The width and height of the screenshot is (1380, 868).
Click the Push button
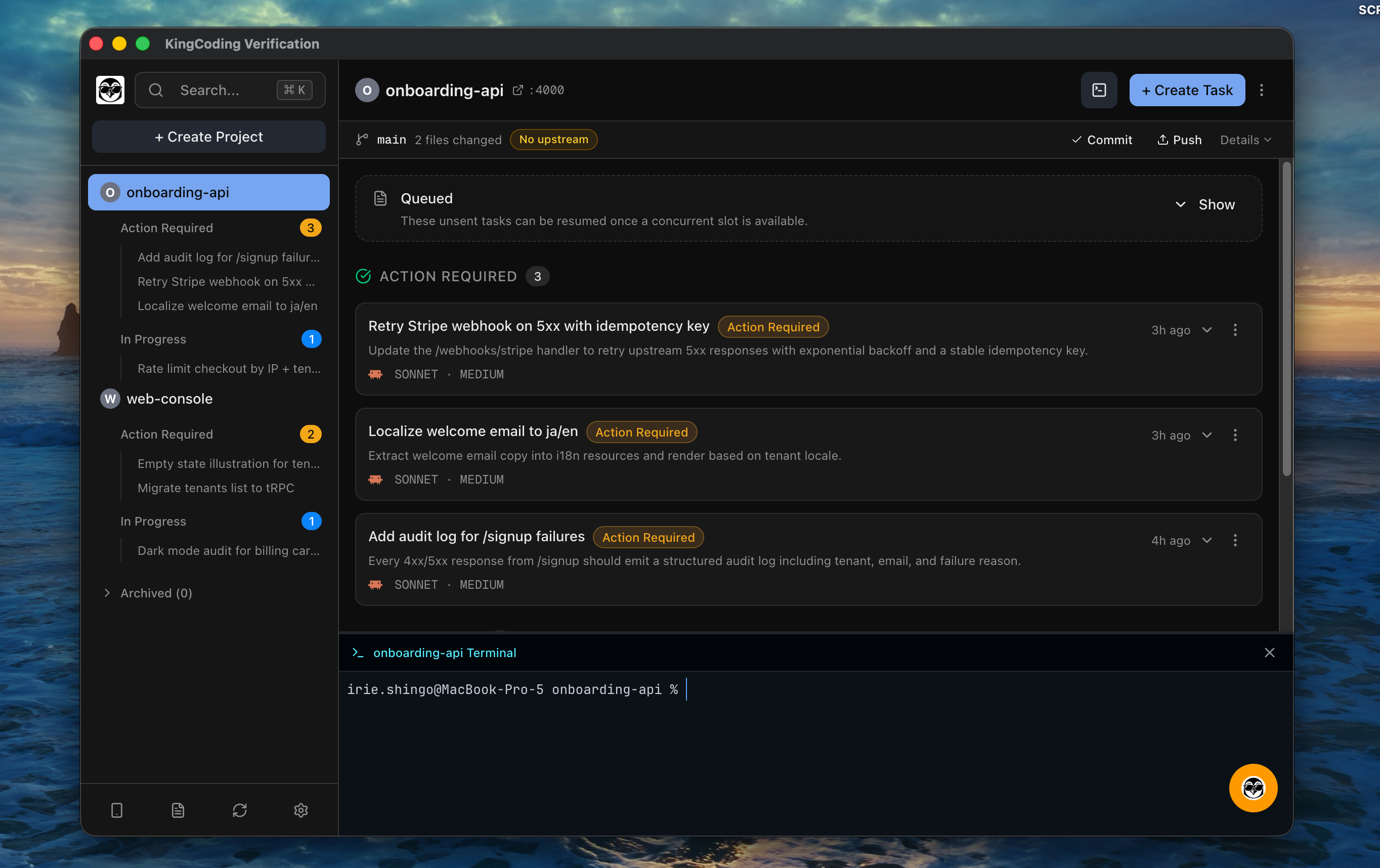tap(1179, 140)
